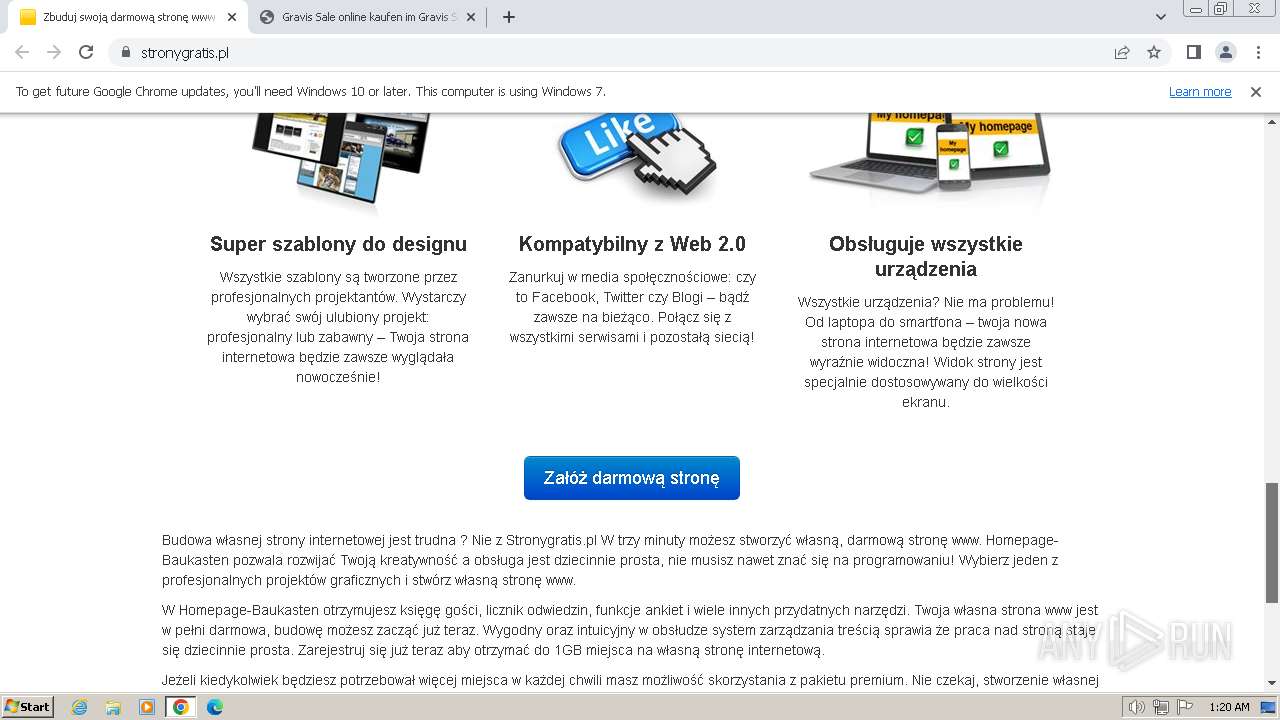1280x720 pixels.
Task: Open File Explorer from the taskbar
Action: [113, 707]
